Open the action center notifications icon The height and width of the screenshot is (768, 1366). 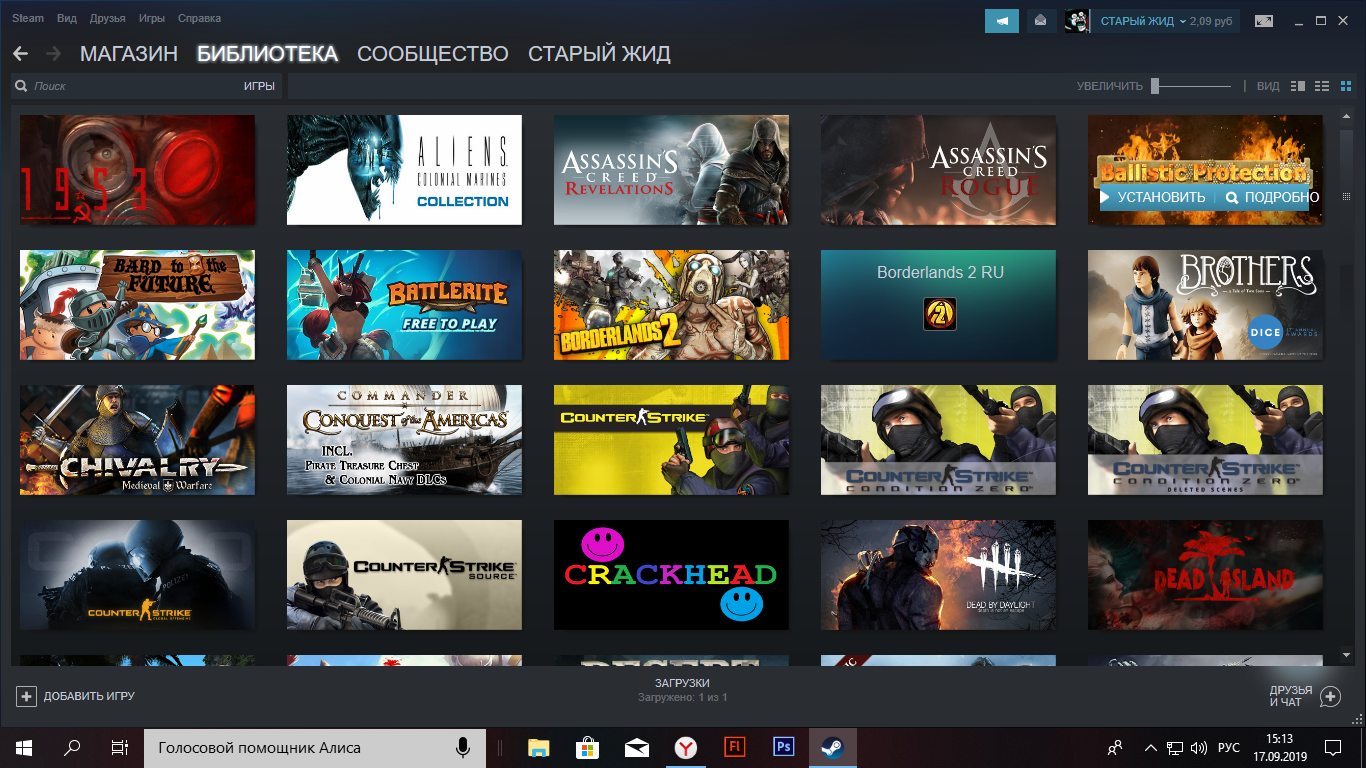click(1333, 747)
